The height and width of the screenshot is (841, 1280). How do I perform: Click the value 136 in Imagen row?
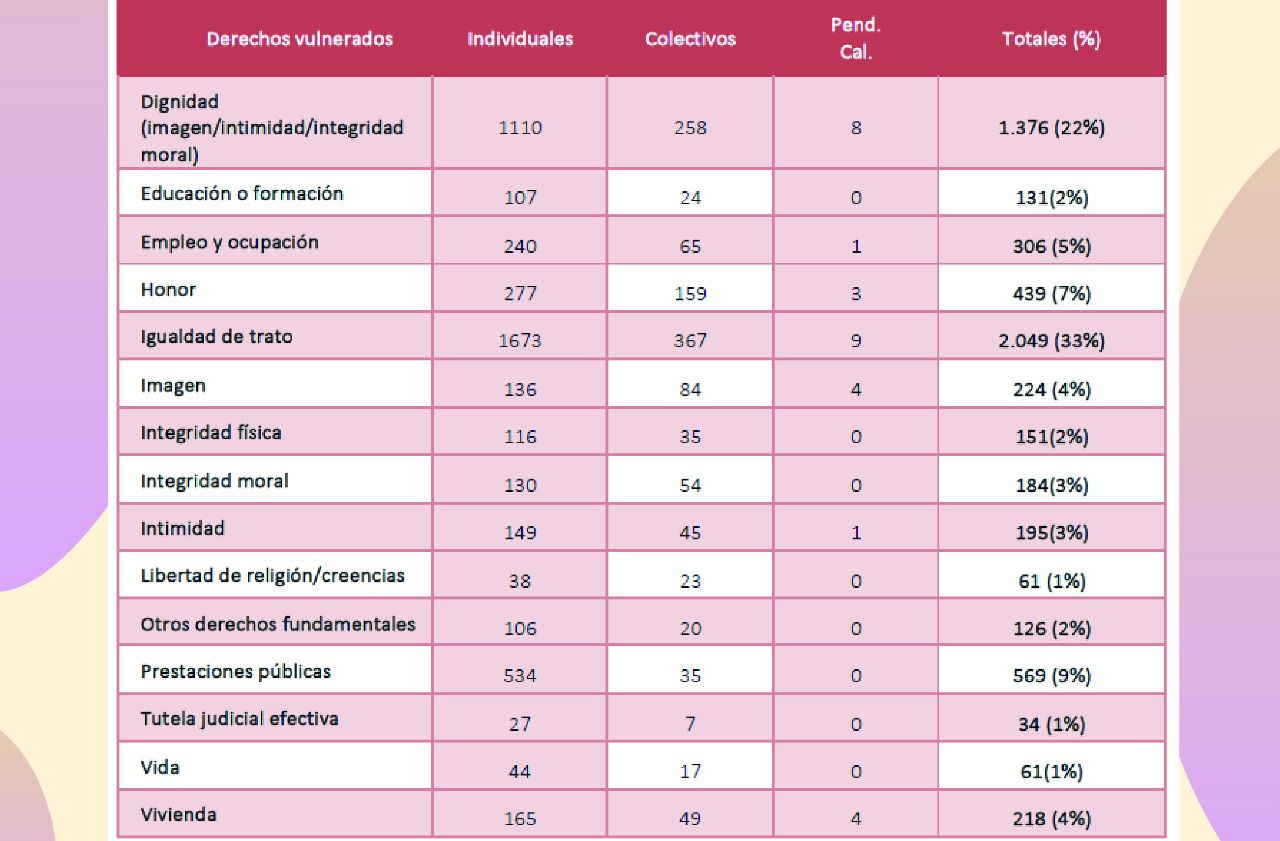click(x=520, y=389)
